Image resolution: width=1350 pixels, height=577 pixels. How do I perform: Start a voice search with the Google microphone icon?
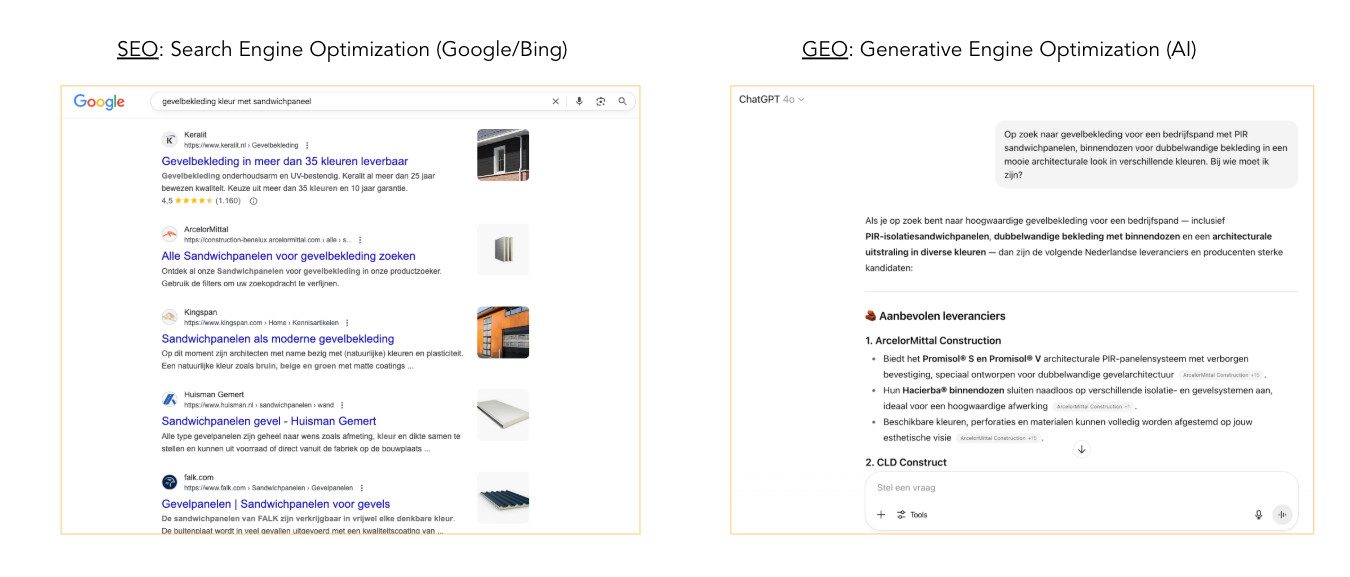(580, 101)
